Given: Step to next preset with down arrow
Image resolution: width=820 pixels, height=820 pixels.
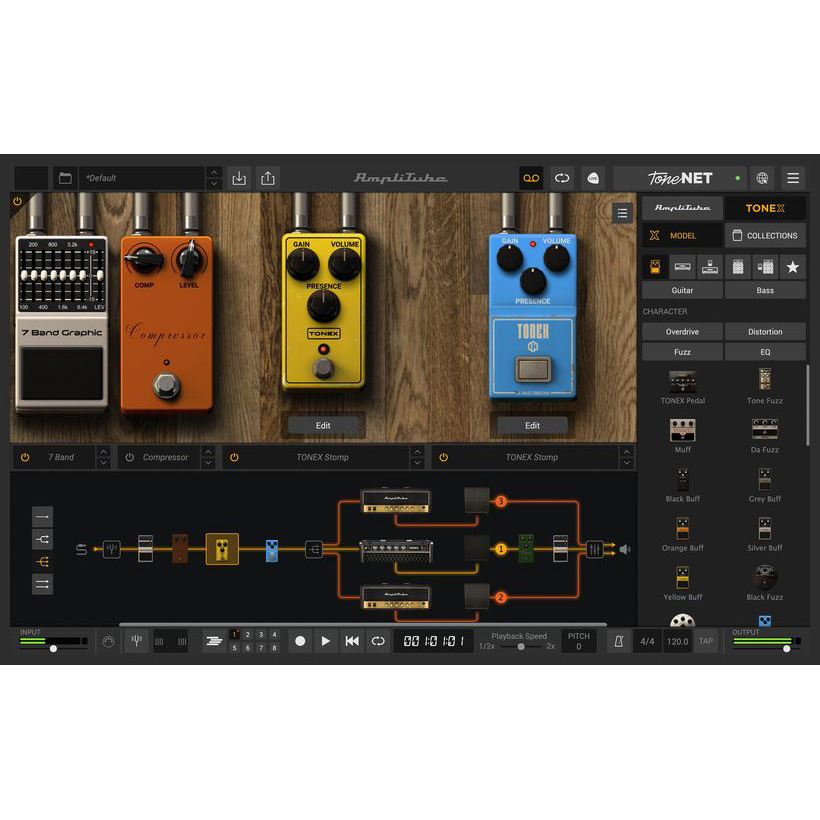Looking at the screenshot, I should pos(214,184).
